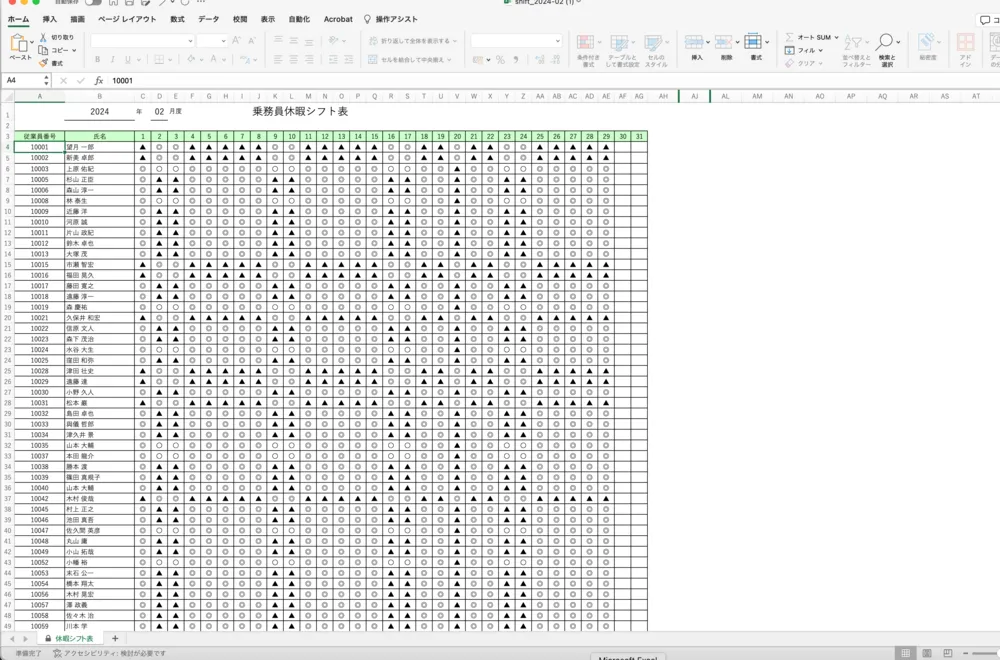Click the Paste (ペースト) clipboard icon
This screenshot has height=660, width=1000.
click(x=19, y=43)
